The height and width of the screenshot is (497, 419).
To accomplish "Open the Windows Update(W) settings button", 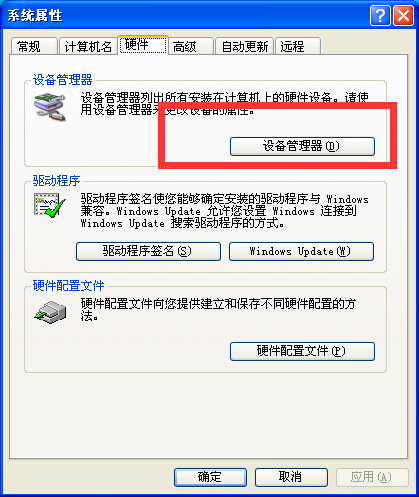I will click(301, 251).
